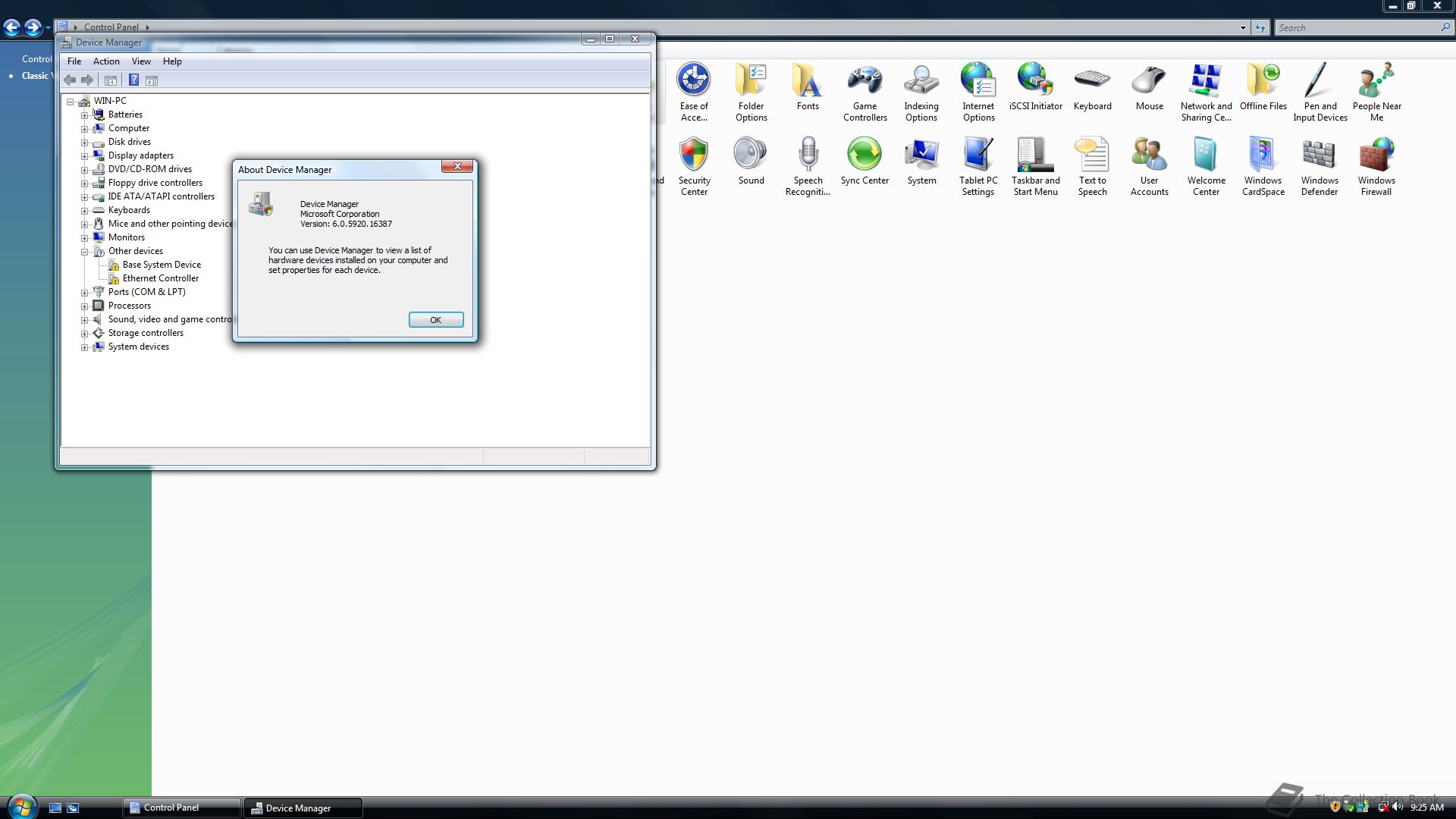This screenshot has height=819, width=1456.
Task: Open Tablet PC Settings icon
Action: pyautogui.click(x=978, y=166)
